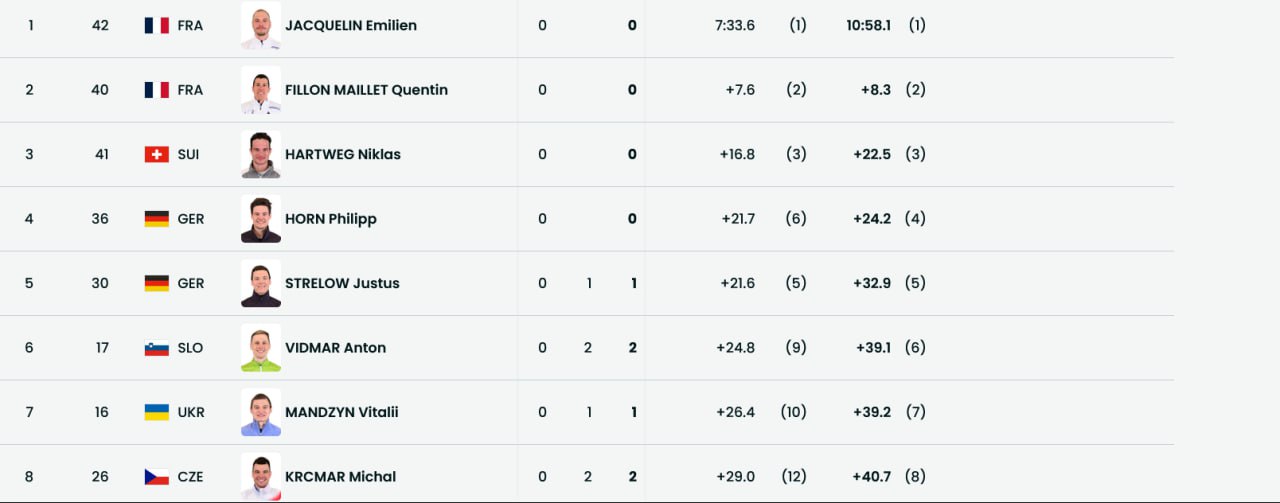Click the German flag beside Horn
Image resolution: width=1280 pixels, height=503 pixels.
tap(157, 219)
